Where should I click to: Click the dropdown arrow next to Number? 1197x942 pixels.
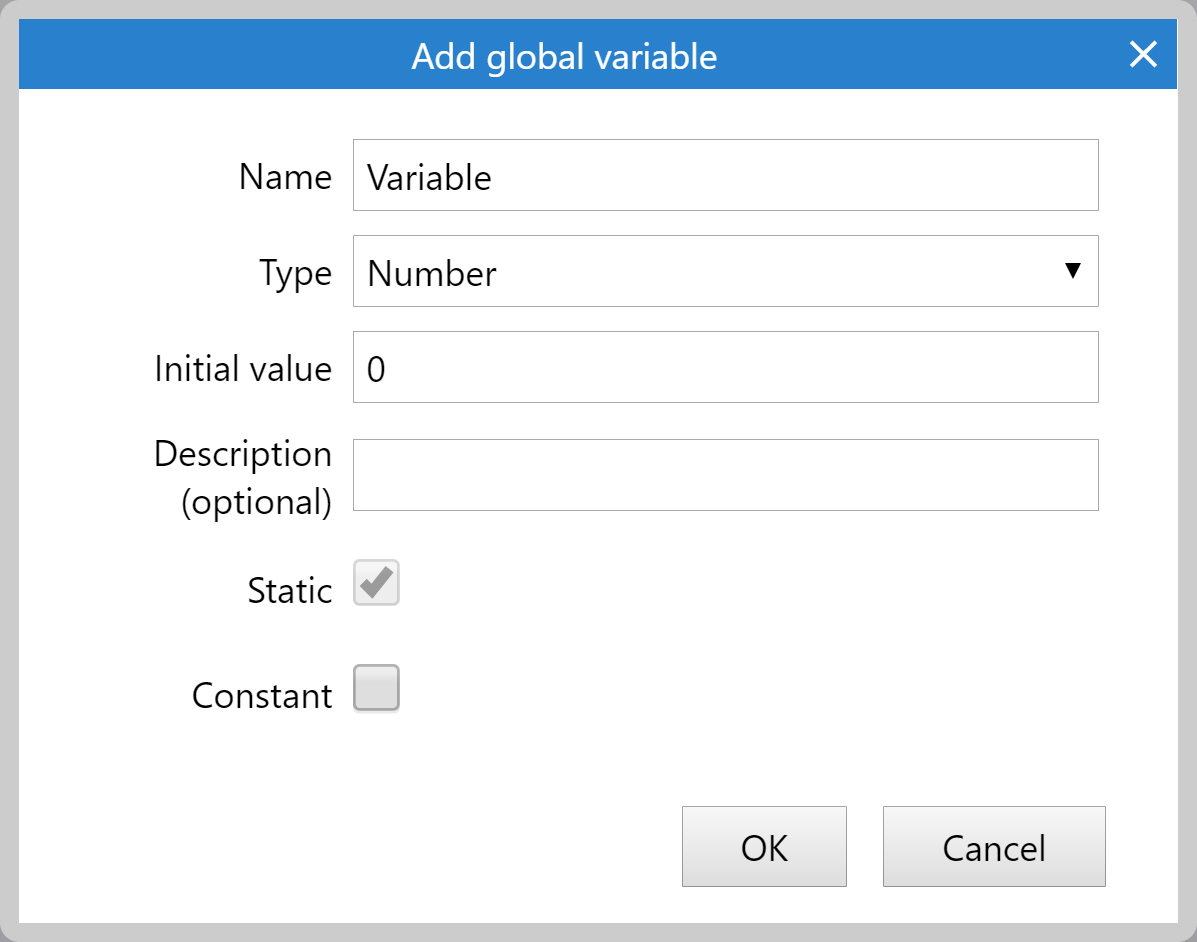pyautogui.click(x=1072, y=270)
